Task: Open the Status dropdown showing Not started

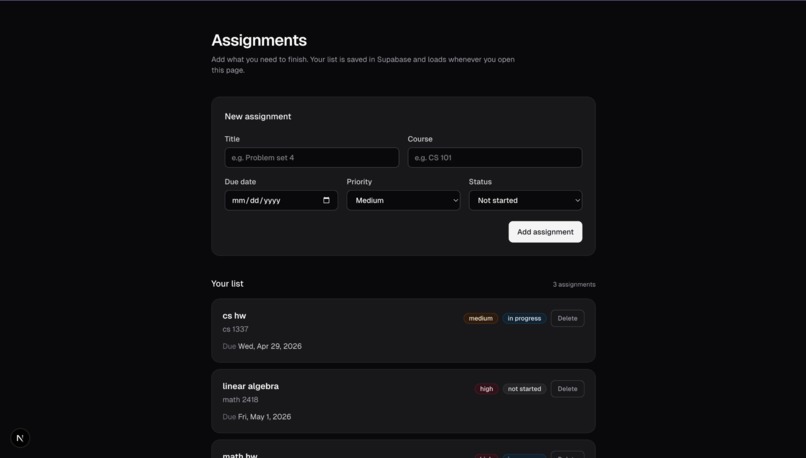Action: coord(525,200)
